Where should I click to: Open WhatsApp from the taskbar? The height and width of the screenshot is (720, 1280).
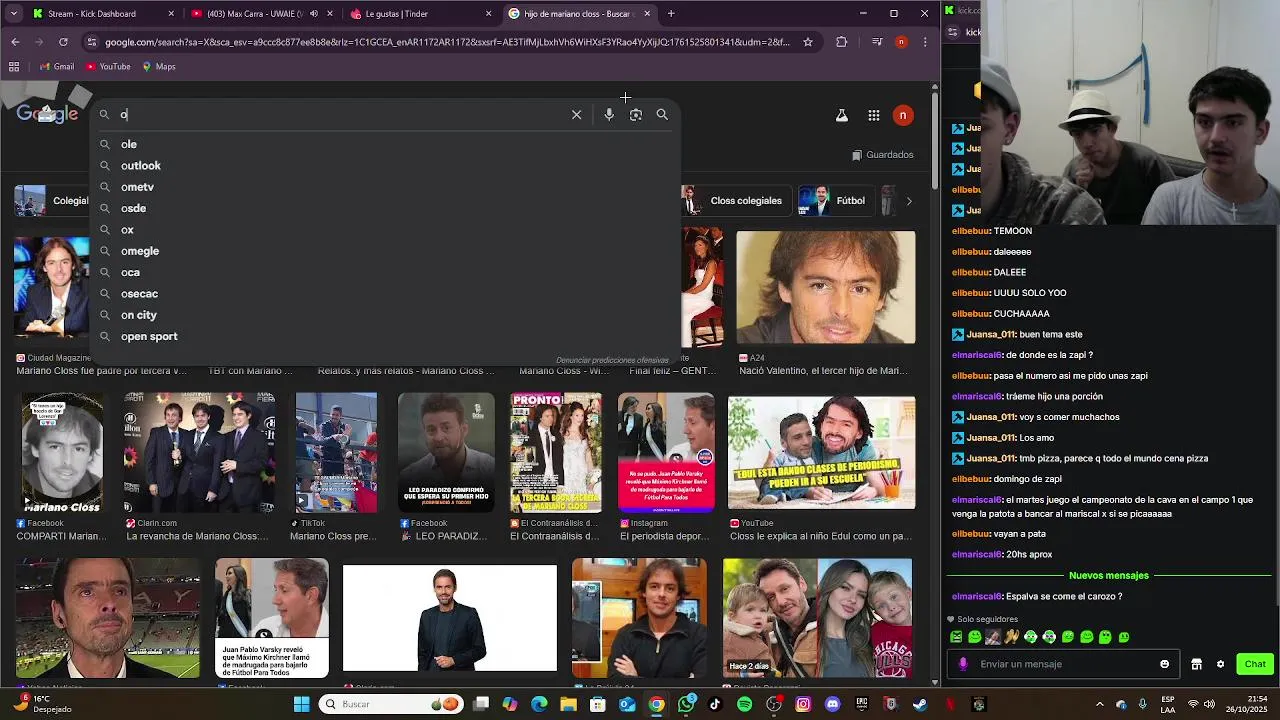pos(686,704)
